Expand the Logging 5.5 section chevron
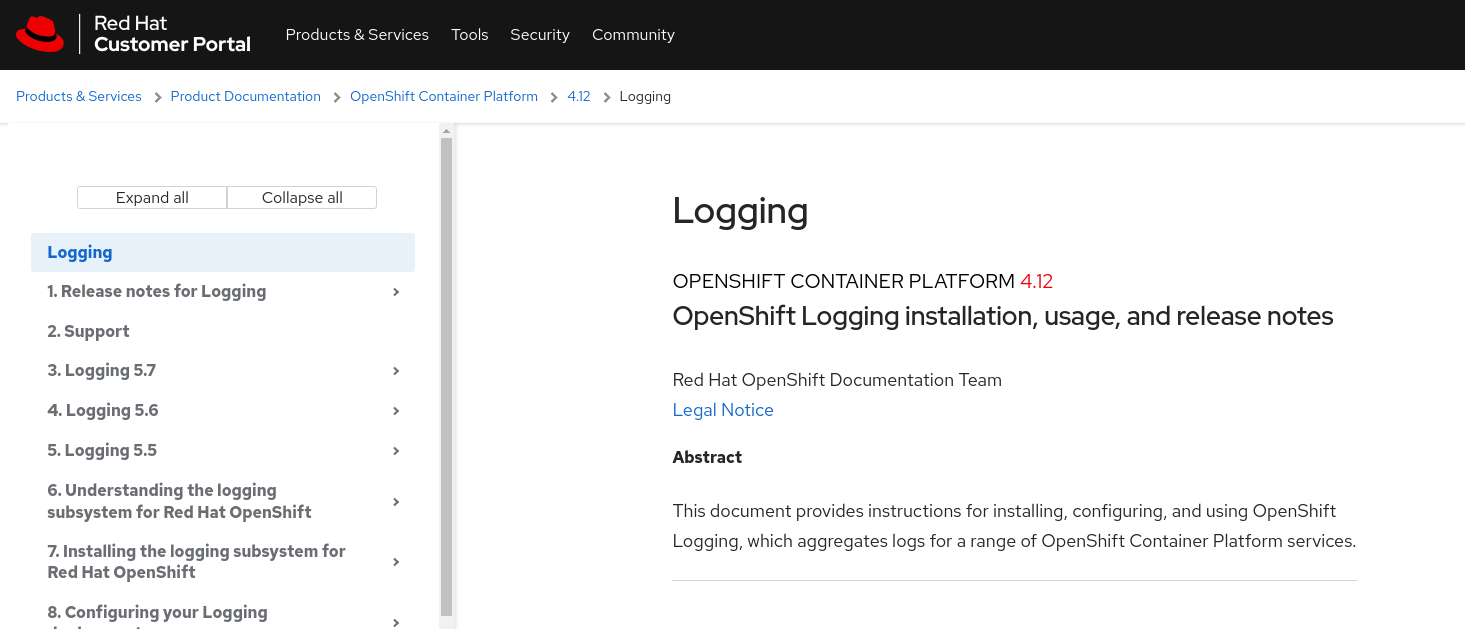The width and height of the screenshot is (1465, 629). pos(396,451)
